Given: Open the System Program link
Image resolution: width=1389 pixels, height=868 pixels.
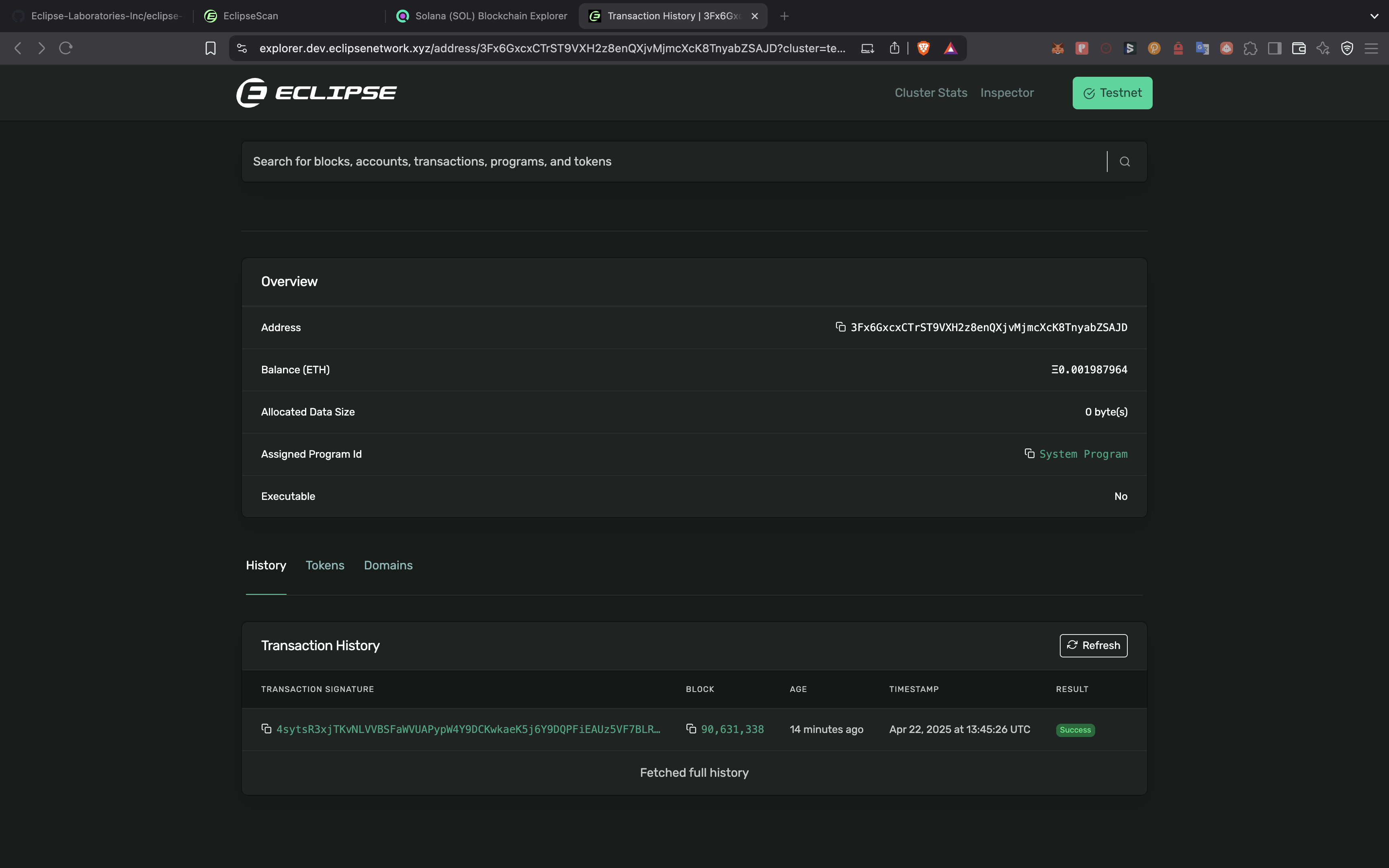Looking at the screenshot, I should (x=1083, y=454).
